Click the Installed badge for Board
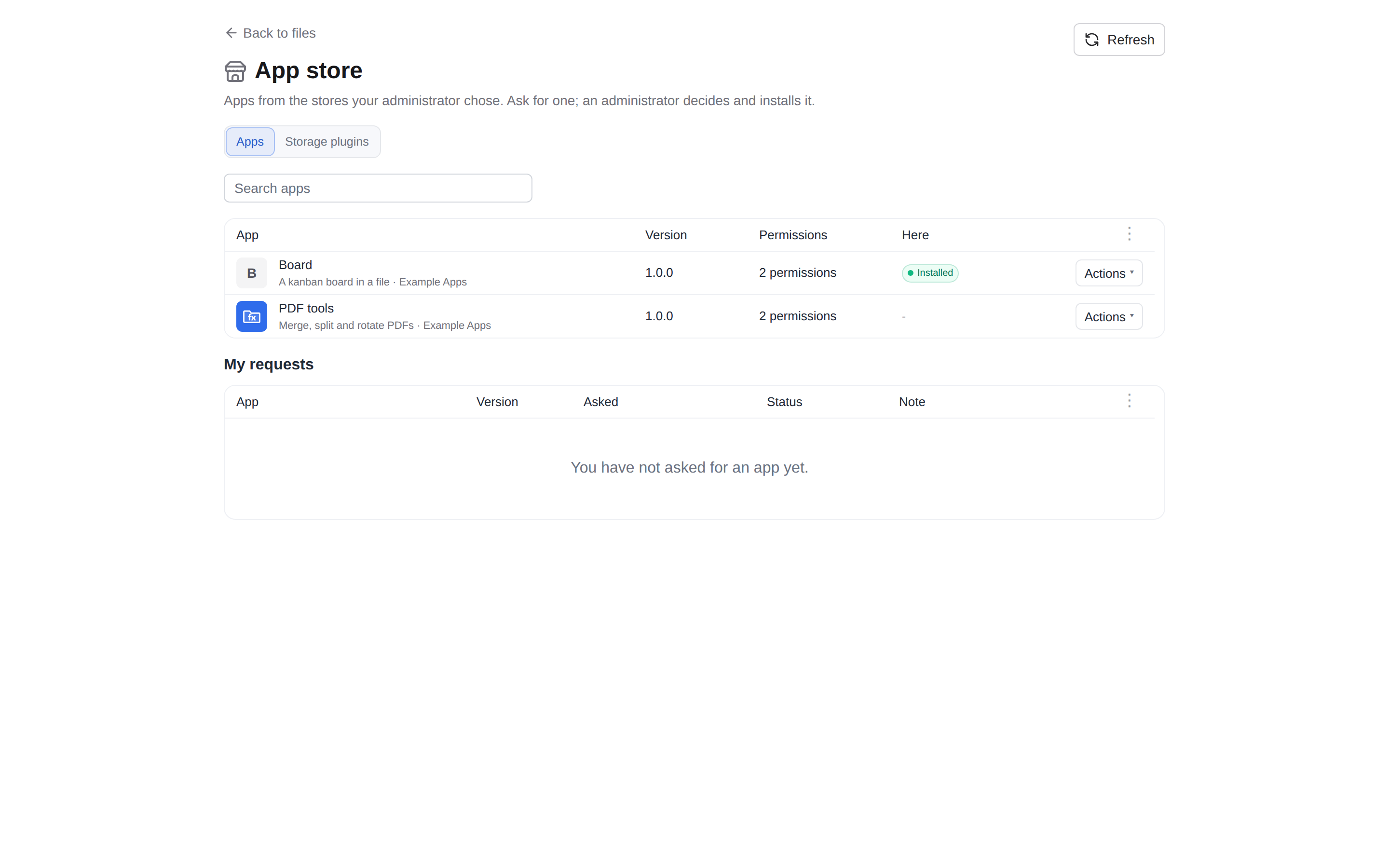The image size is (1389, 868). click(x=930, y=272)
